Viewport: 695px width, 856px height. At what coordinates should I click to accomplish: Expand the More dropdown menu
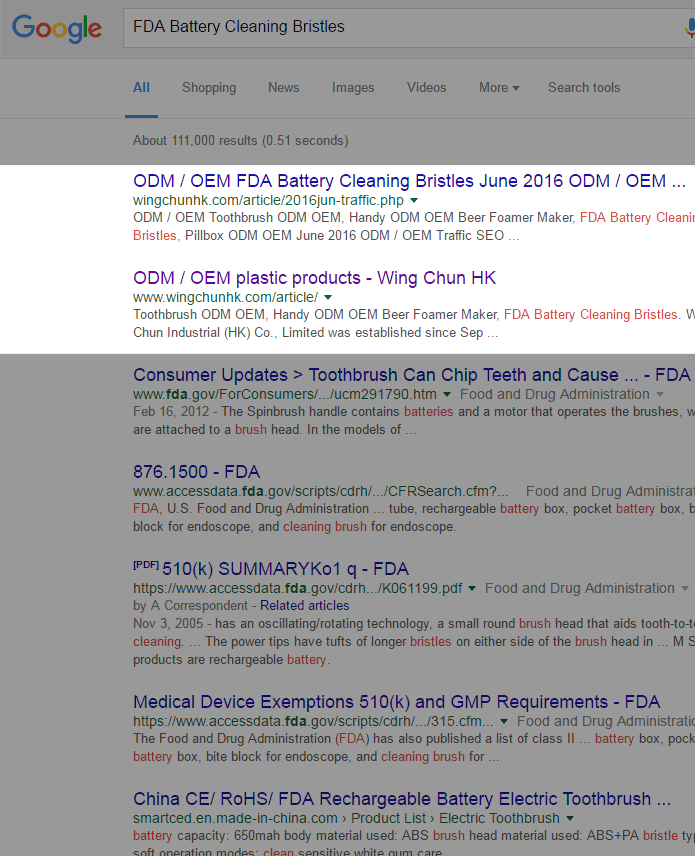pyautogui.click(x=499, y=87)
